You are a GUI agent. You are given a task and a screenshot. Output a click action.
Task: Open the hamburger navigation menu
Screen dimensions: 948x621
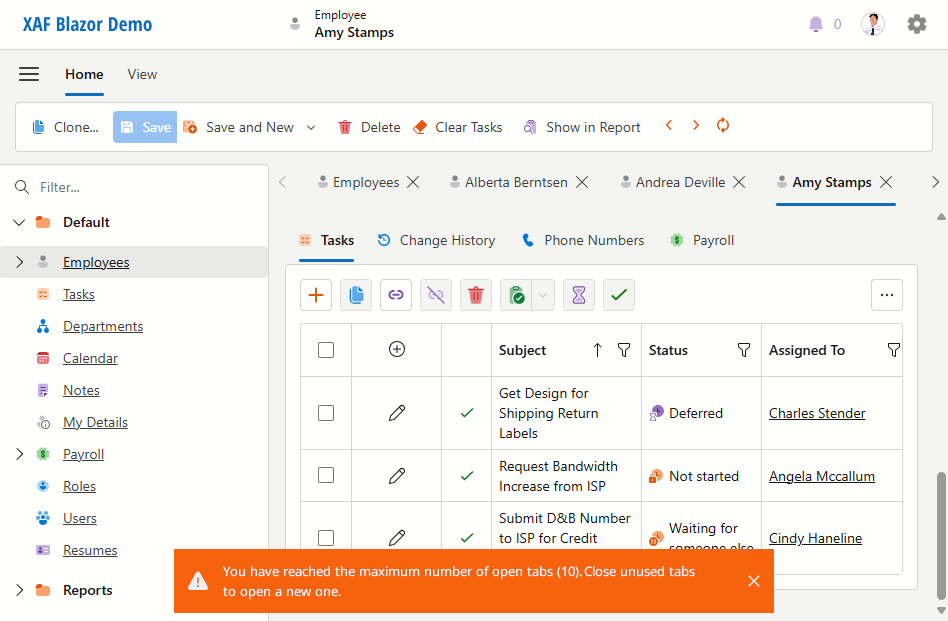click(29, 74)
